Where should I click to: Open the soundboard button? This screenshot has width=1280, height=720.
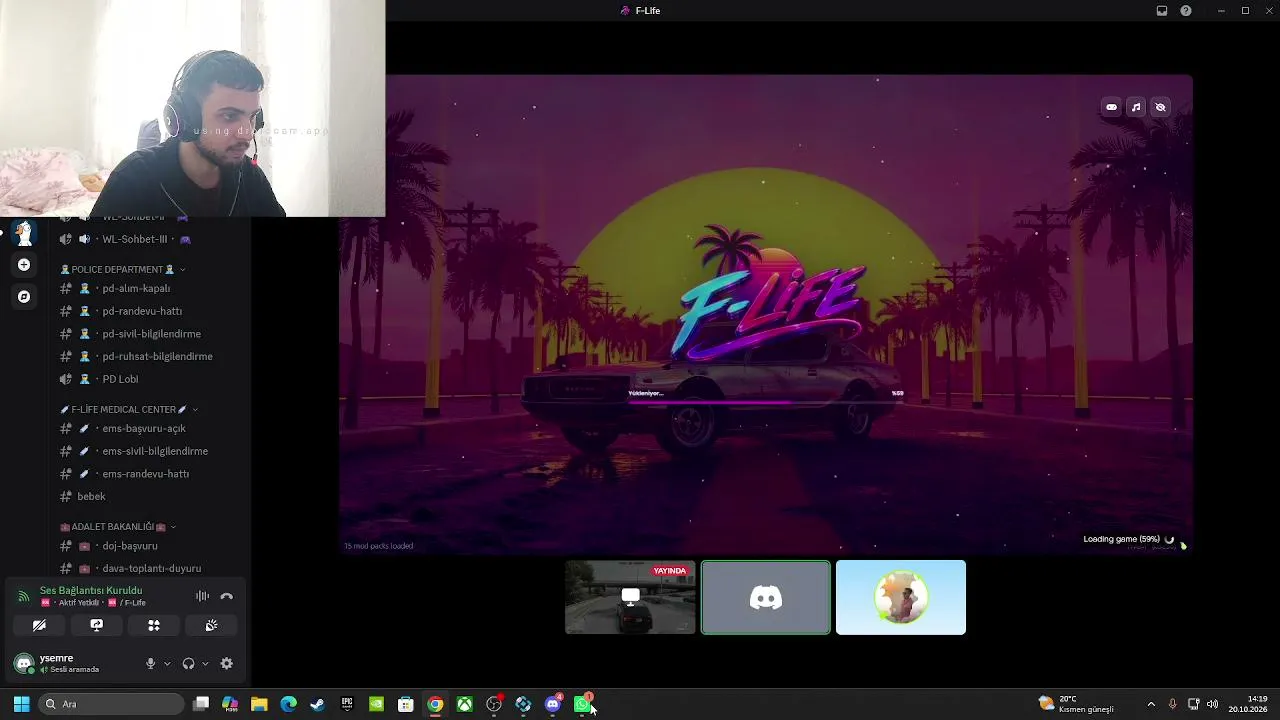tap(211, 625)
